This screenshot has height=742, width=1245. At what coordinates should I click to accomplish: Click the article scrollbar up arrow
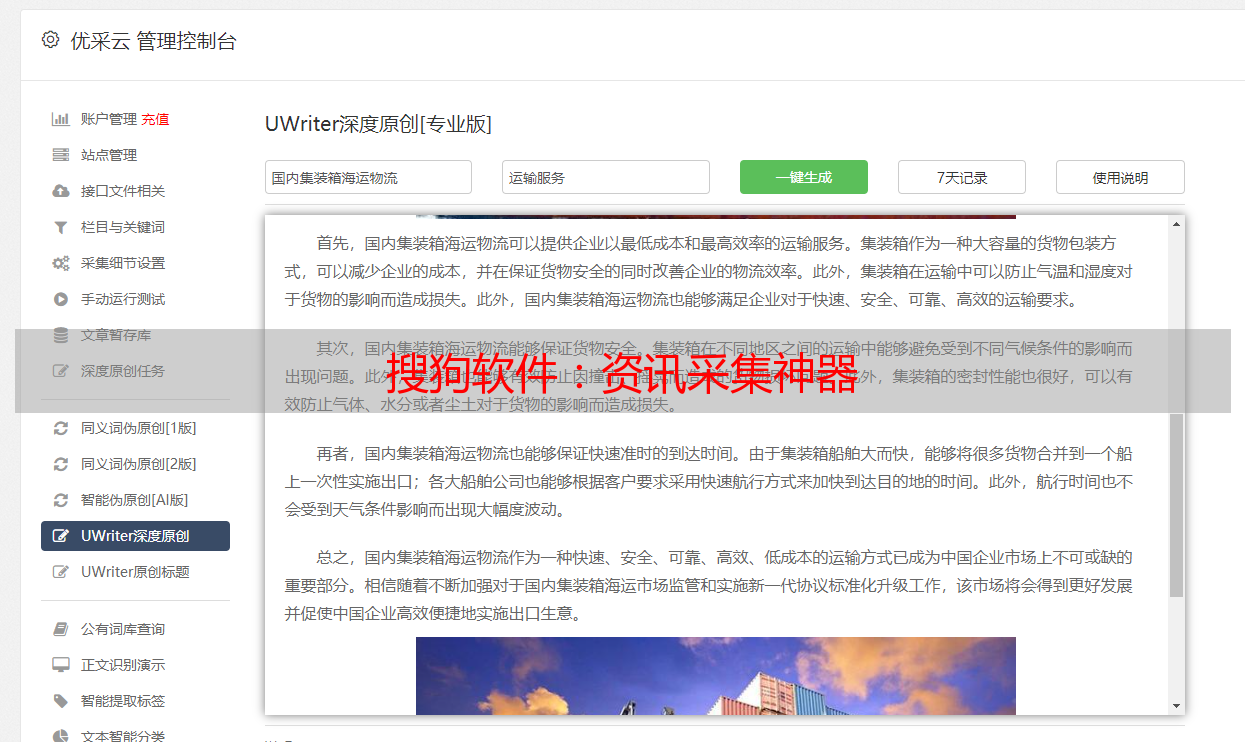point(1176,224)
